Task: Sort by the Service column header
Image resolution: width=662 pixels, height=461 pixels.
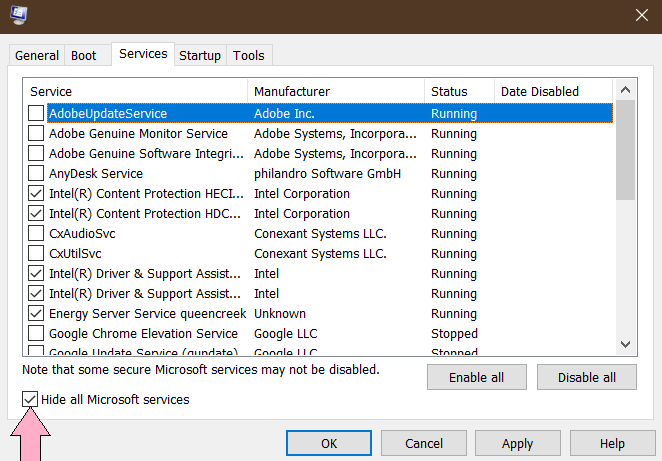Action: (135, 91)
